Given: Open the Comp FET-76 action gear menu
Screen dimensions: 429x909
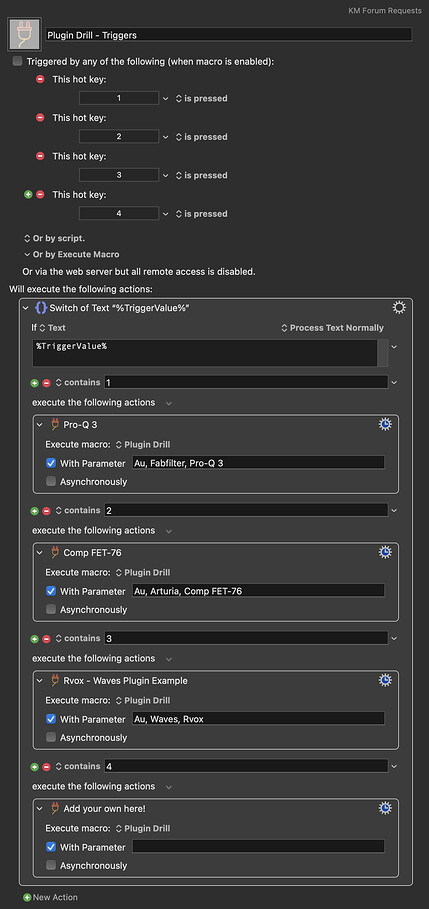Looking at the screenshot, I should (385, 552).
